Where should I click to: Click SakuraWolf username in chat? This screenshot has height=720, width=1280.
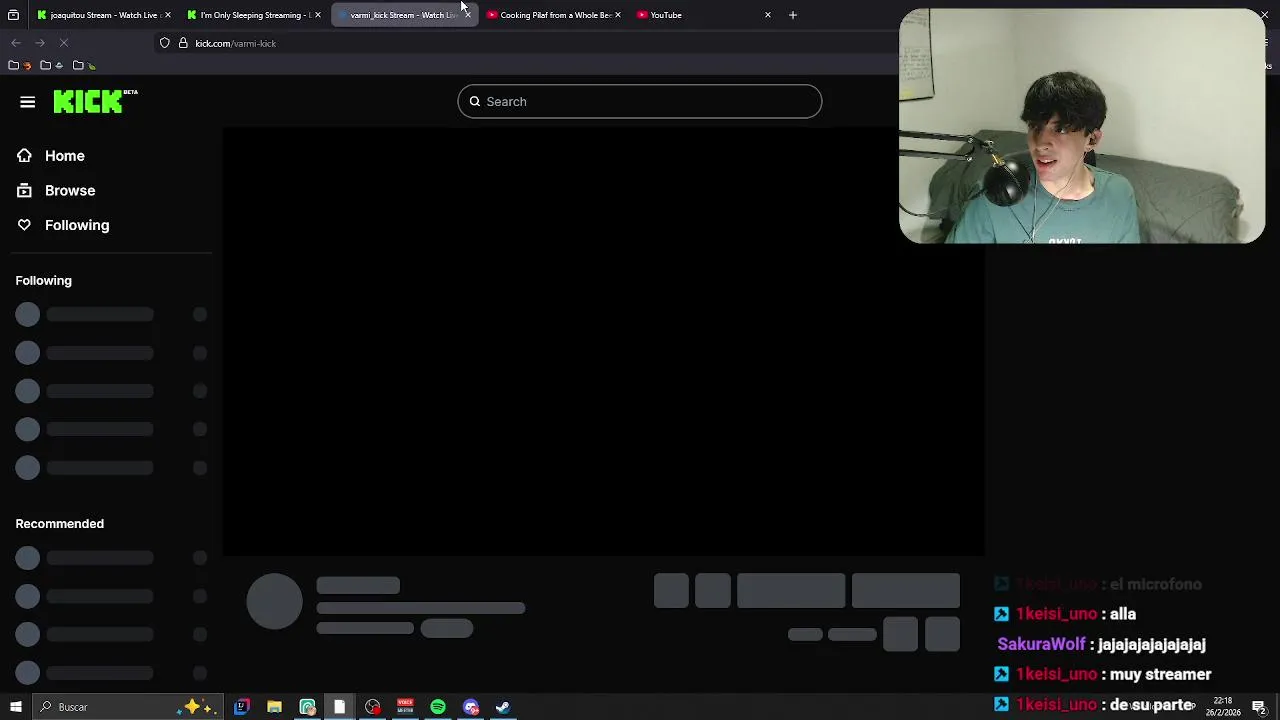pos(1041,644)
